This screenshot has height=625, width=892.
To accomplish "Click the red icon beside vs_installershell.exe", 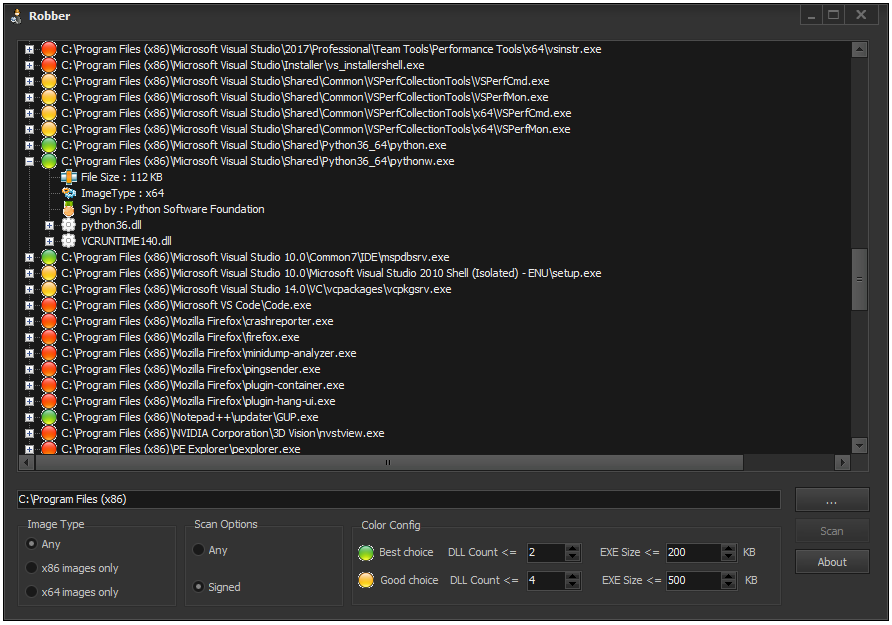I will click(49, 65).
